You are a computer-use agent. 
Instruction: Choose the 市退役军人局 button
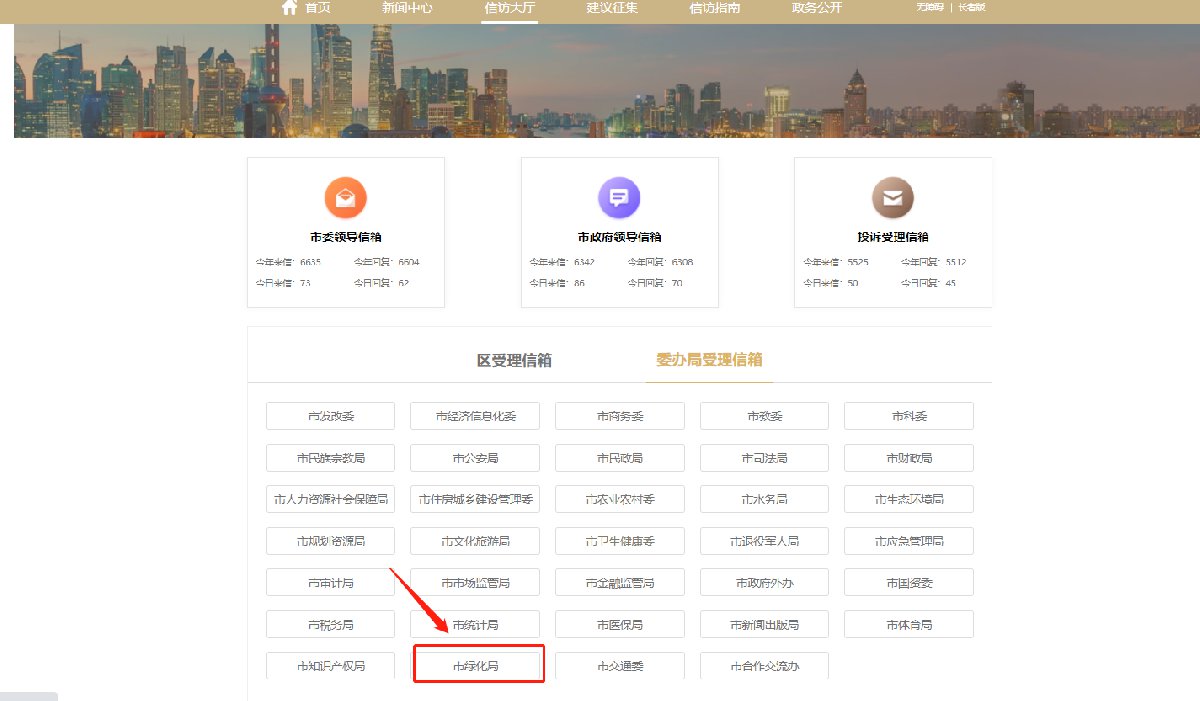coord(765,541)
